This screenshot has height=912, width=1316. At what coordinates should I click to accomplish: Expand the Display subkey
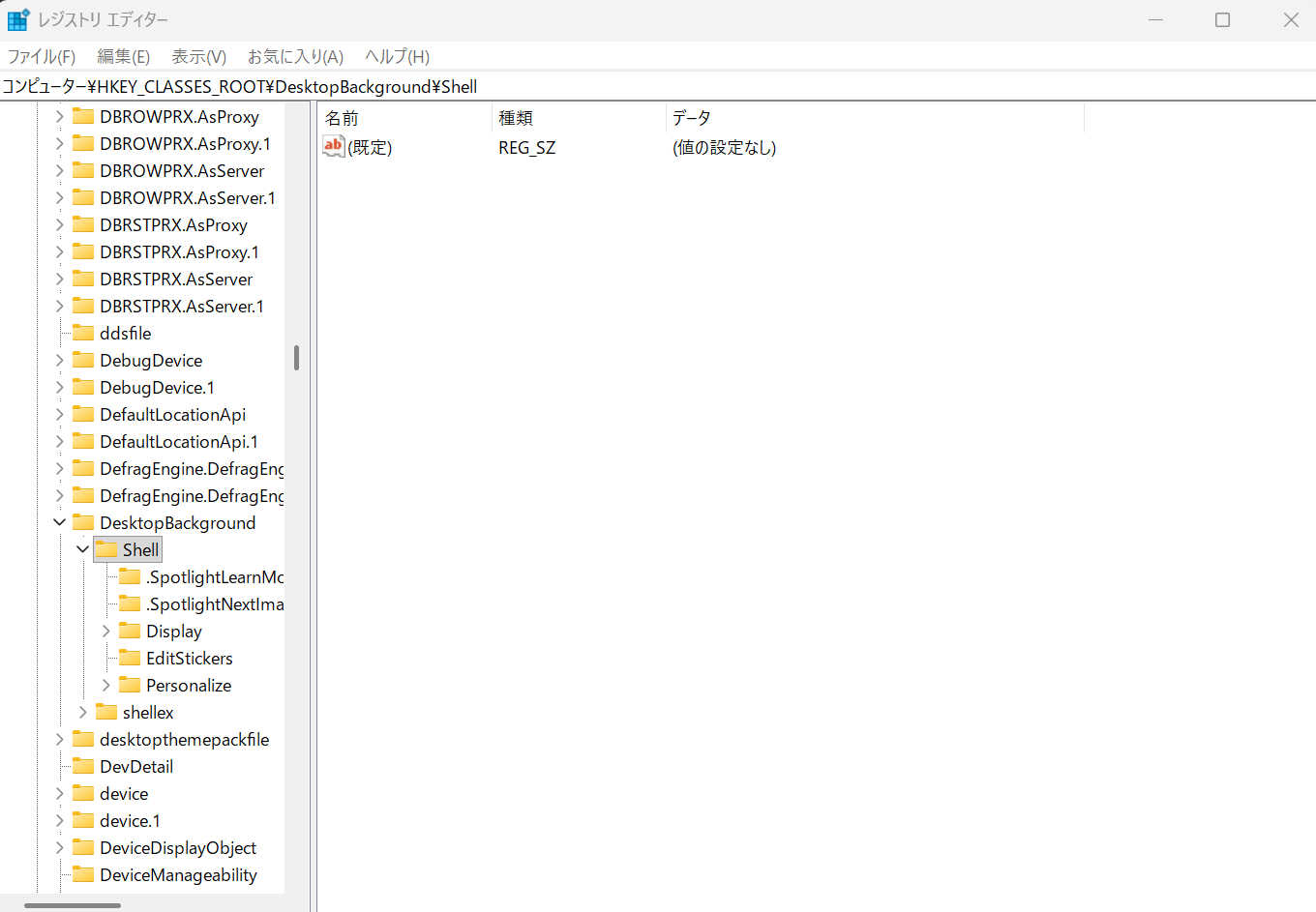click(106, 632)
